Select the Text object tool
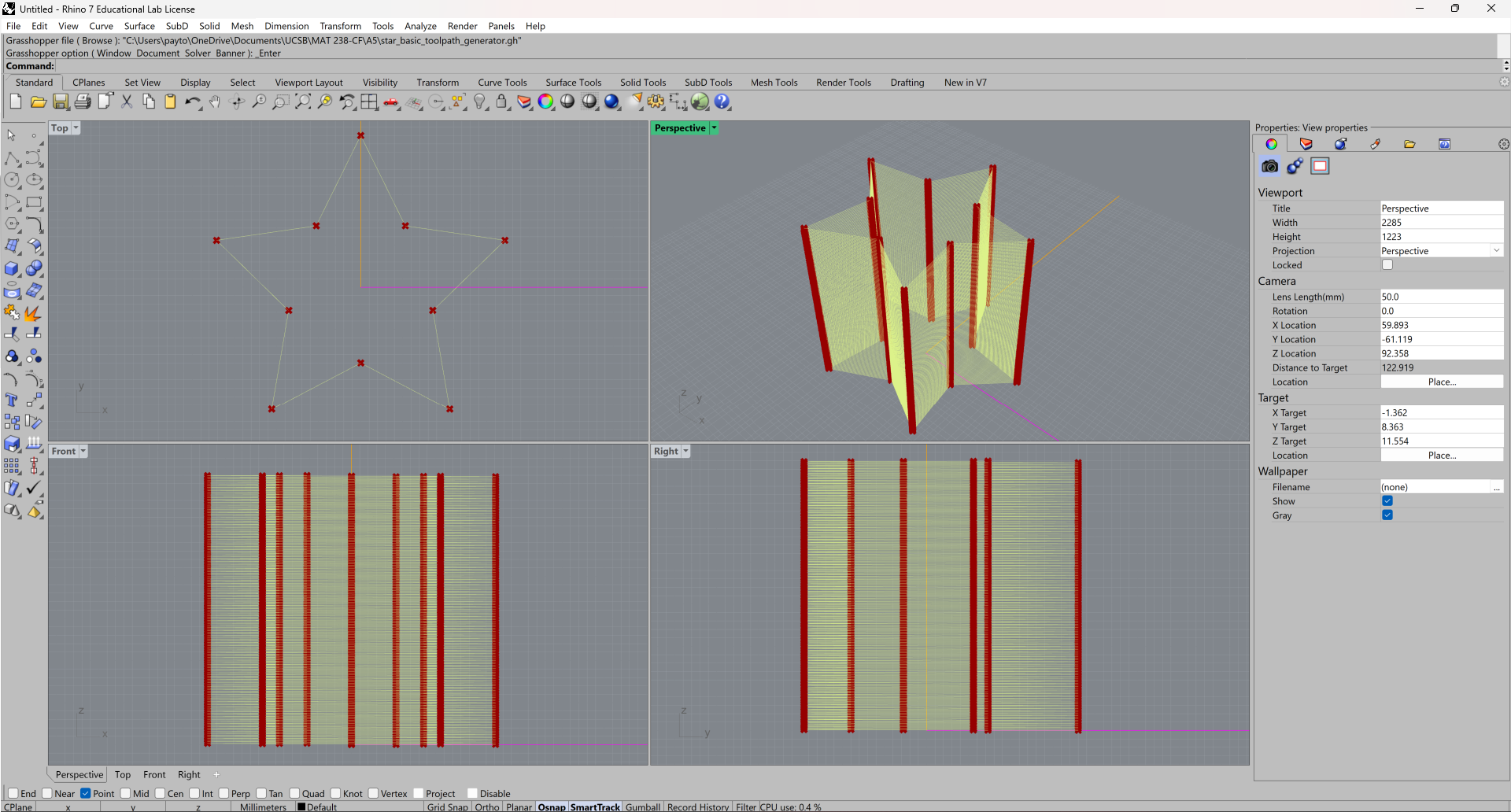This screenshot has height=812, width=1511. pyautogui.click(x=12, y=400)
